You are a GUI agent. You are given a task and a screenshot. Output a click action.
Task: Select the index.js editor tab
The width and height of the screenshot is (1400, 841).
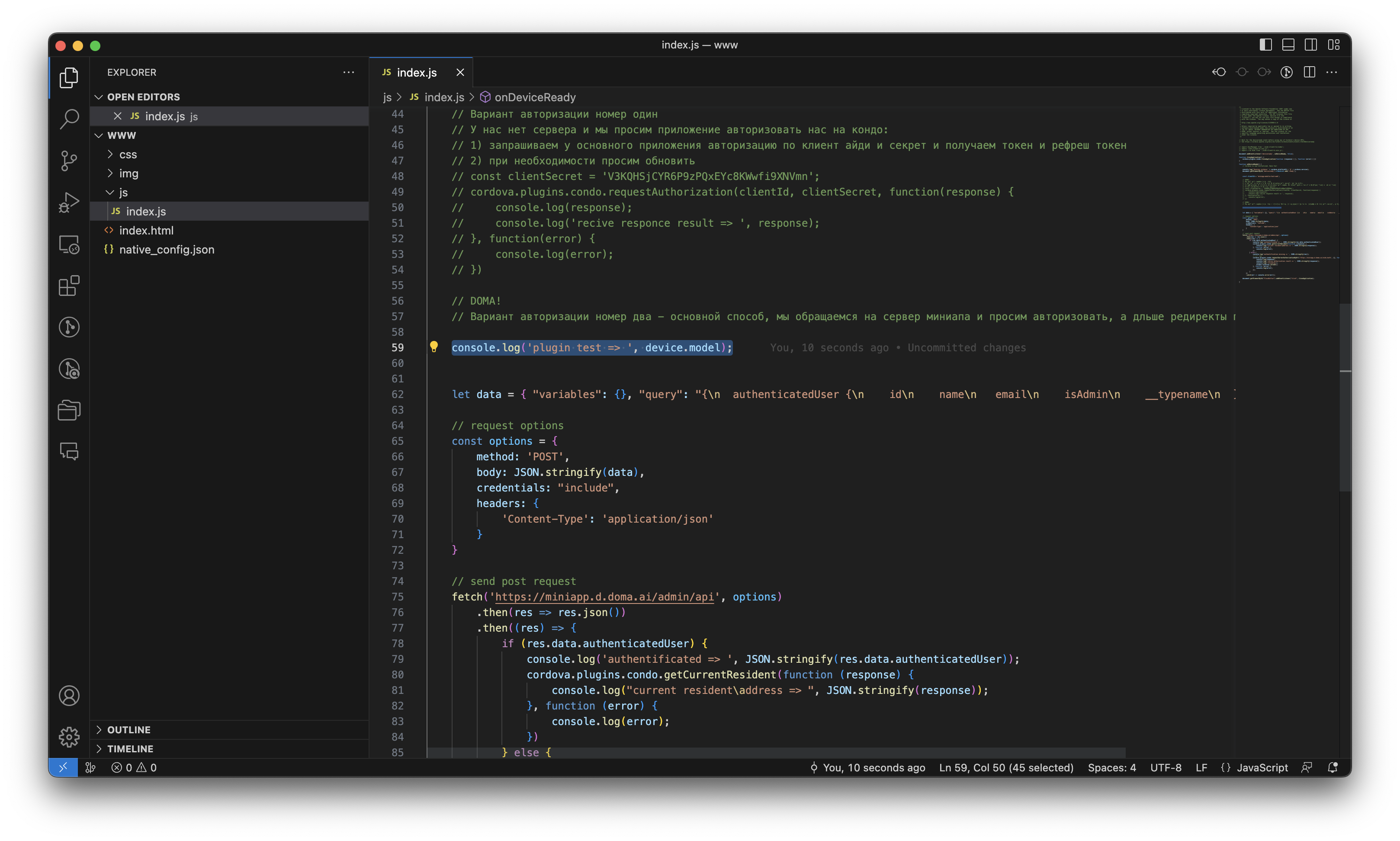(x=417, y=73)
